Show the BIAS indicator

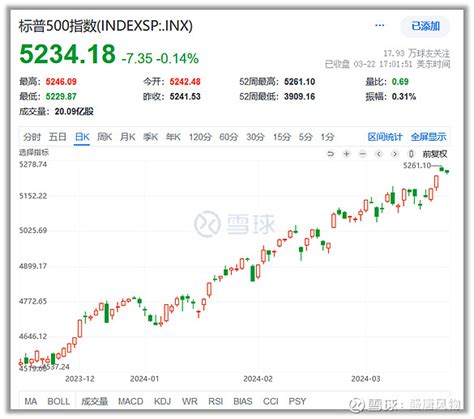243,401
